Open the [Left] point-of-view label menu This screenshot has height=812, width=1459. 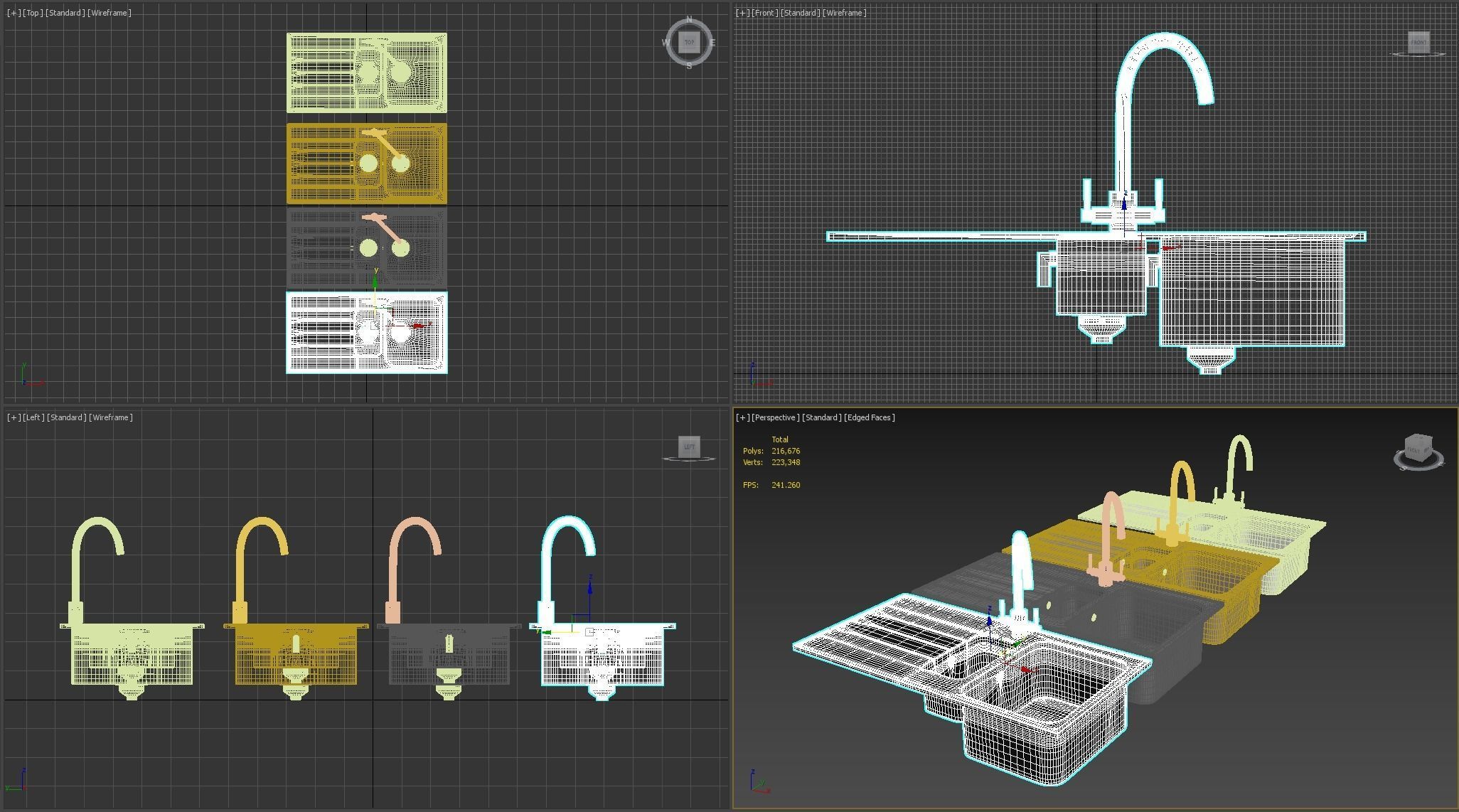[x=33, y=417]
